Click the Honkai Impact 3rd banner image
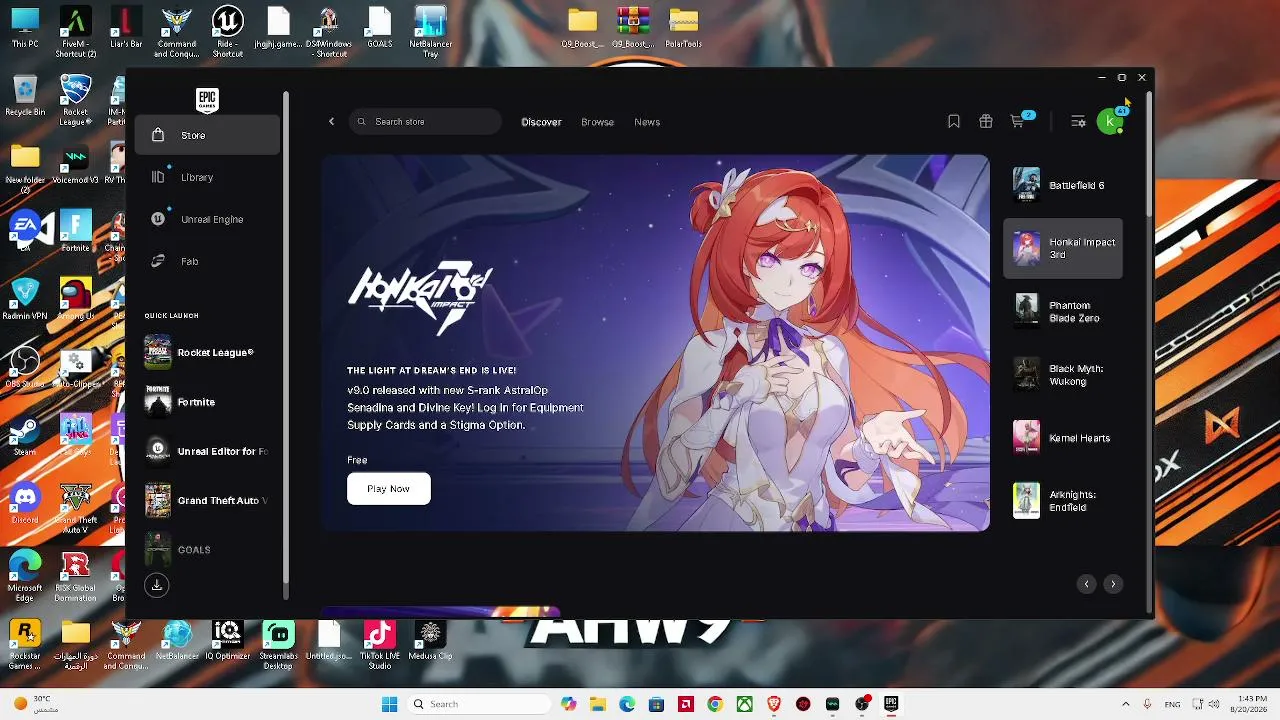Screen dimensions: 1280x720 click(x=655, y=342)
